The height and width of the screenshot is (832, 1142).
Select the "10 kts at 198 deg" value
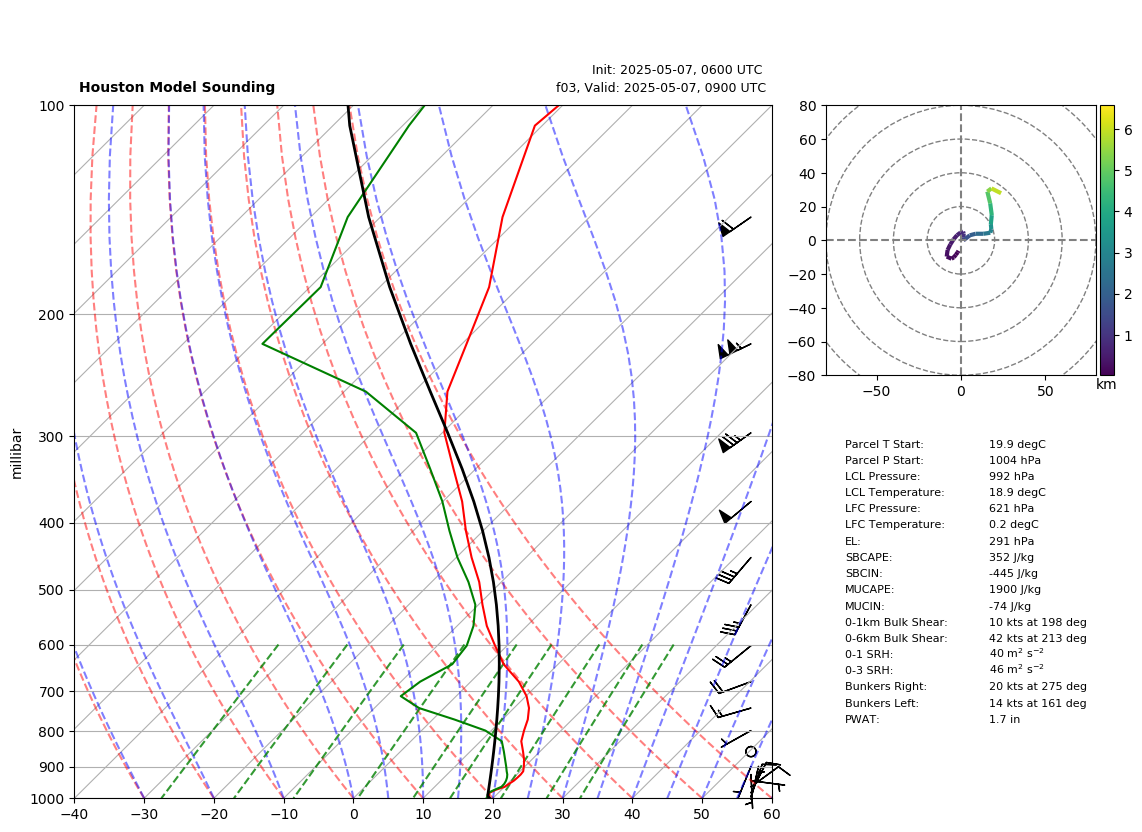point(1038,622)
